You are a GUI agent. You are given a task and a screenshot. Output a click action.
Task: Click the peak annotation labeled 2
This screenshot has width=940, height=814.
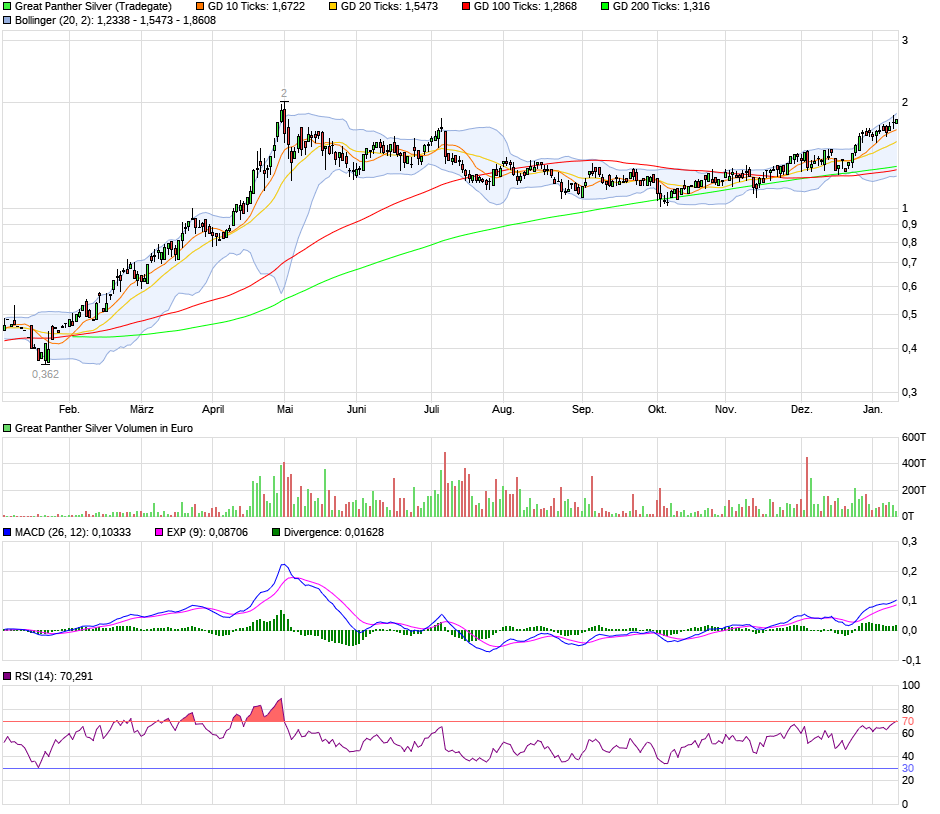(x=284, y=92)
